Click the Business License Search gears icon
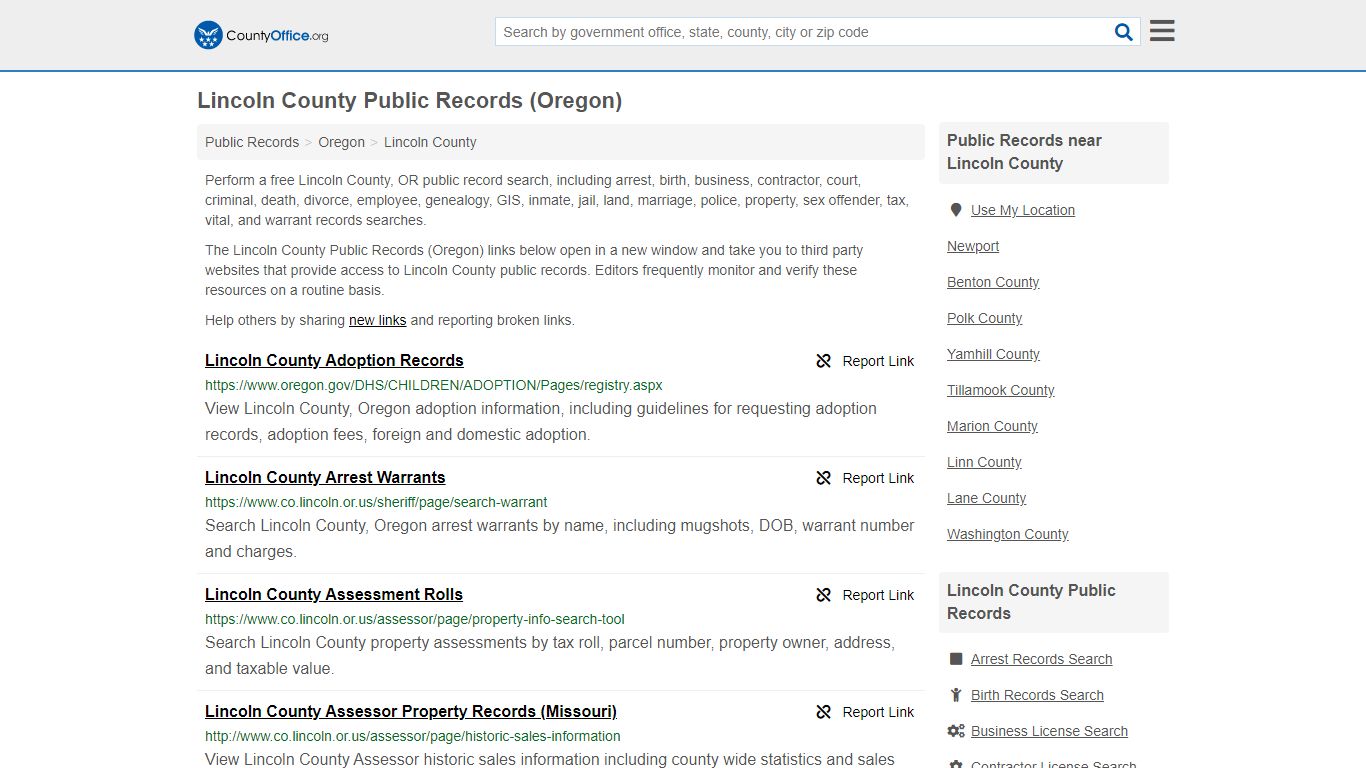Viewport: 1366px width, 768px height. point(956,731)
